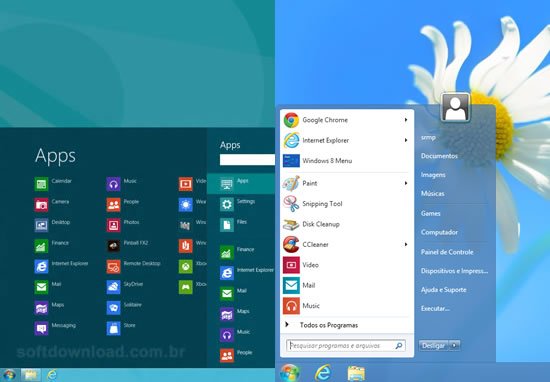Select the highlighted Apps search category
Viewport: 550px width, 382px height.
(x=241, y=183)
